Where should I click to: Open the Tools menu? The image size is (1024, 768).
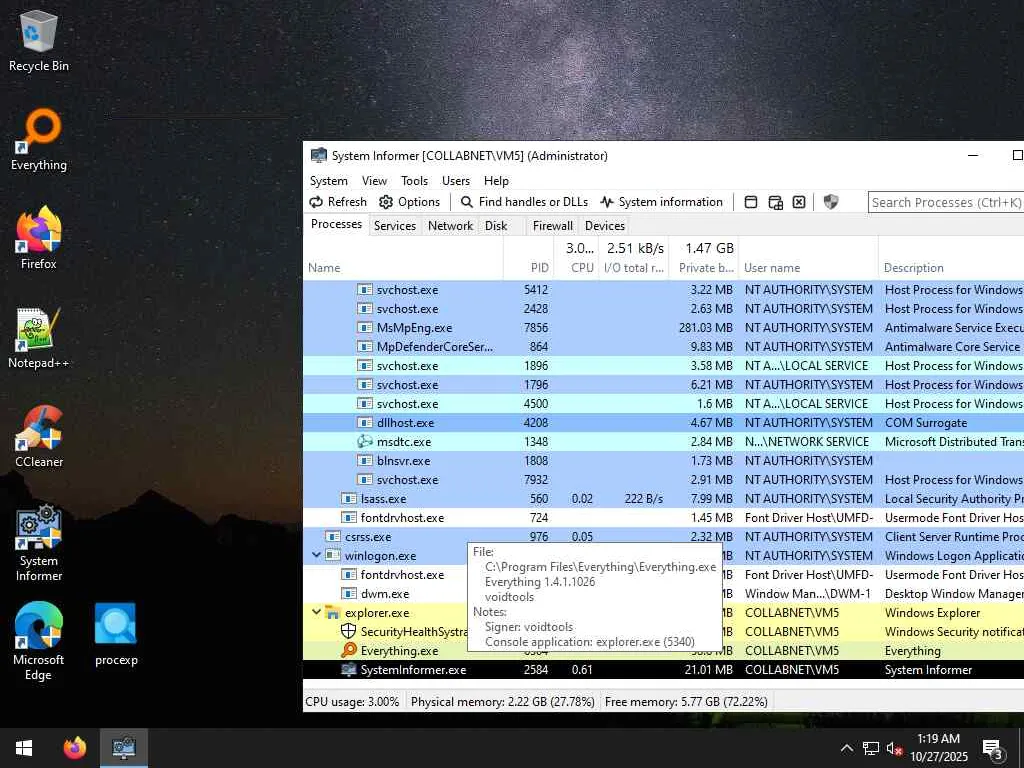click(414, 181)
